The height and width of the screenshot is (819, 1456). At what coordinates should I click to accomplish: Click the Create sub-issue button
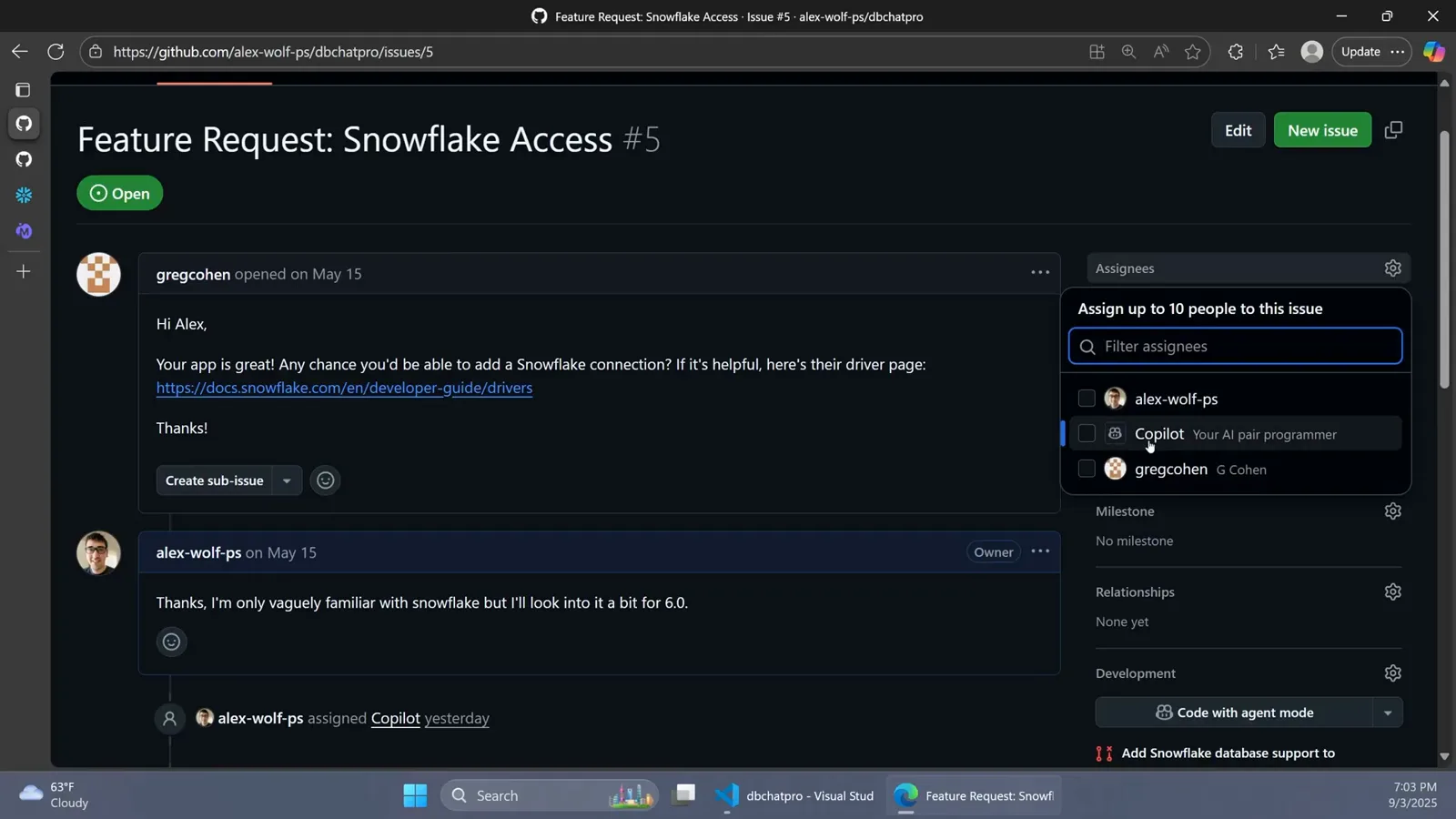[x=215, y=480]
